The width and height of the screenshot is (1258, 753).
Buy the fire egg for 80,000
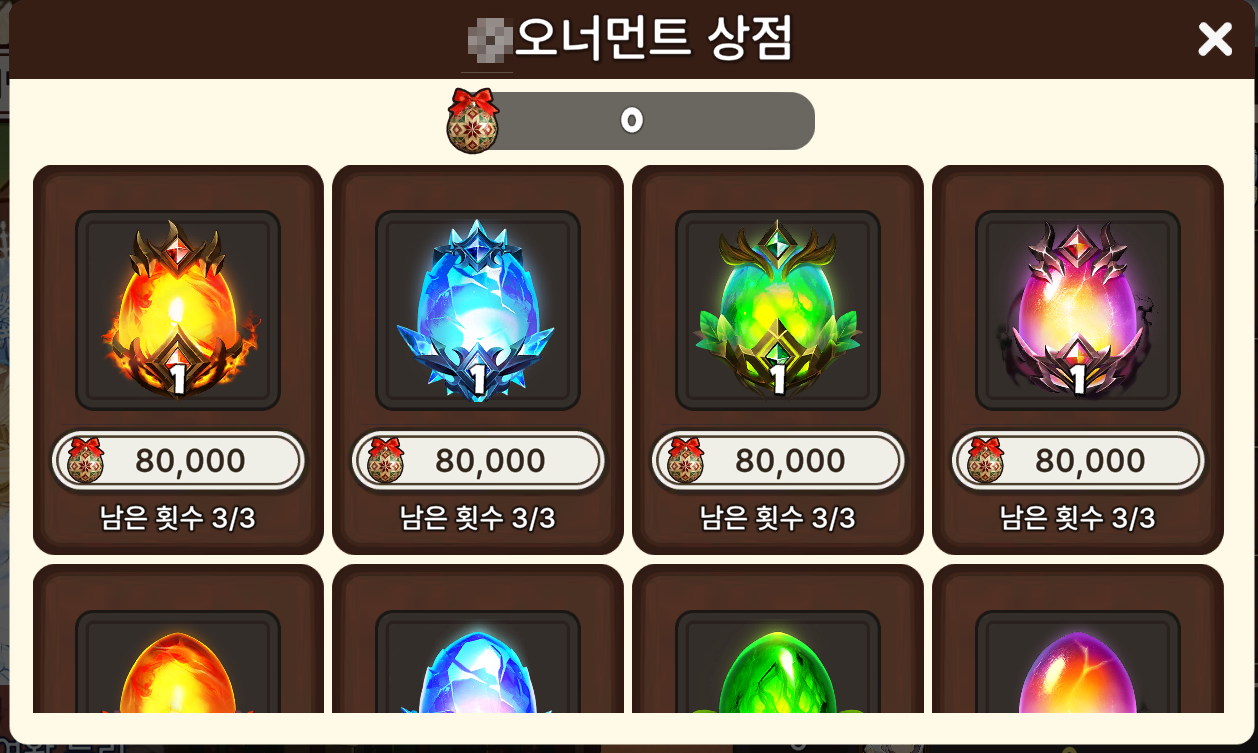click(x=178, y=461)
